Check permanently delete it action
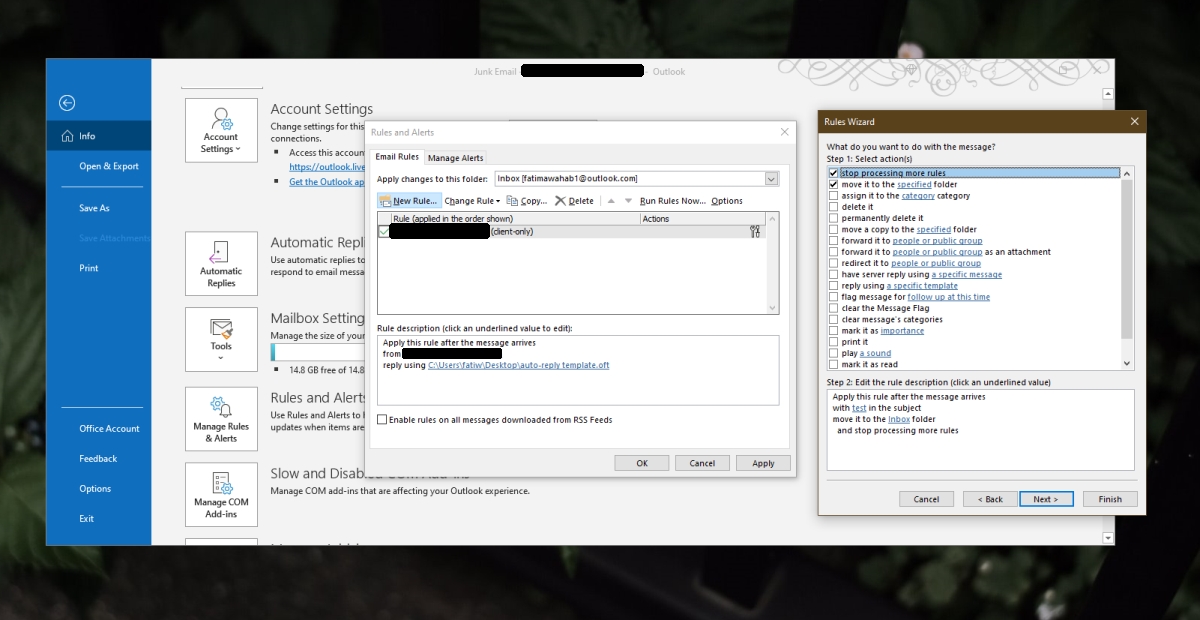Screen dimensions: 1200x620 pyautogui.click(x=834, y=218)
